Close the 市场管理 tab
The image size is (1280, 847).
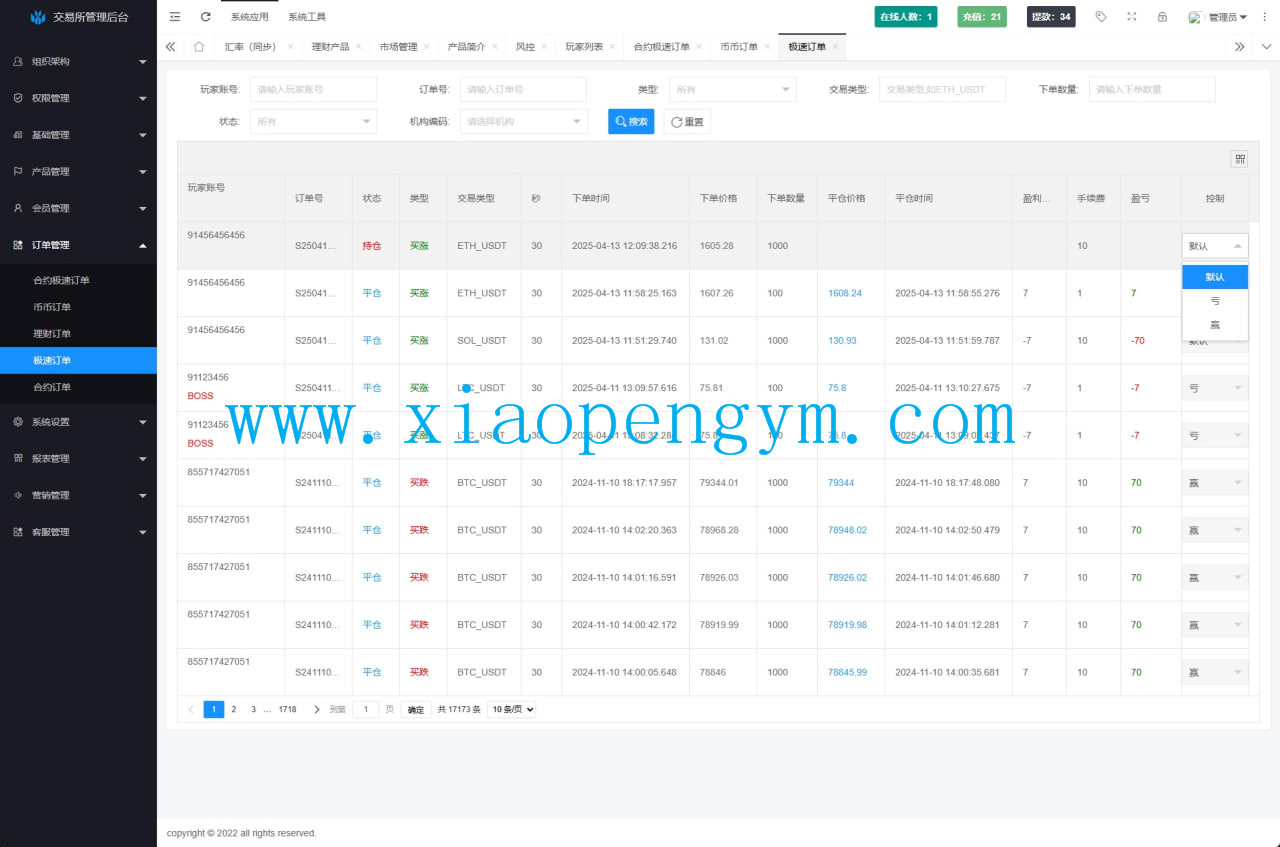coord(427,46)
